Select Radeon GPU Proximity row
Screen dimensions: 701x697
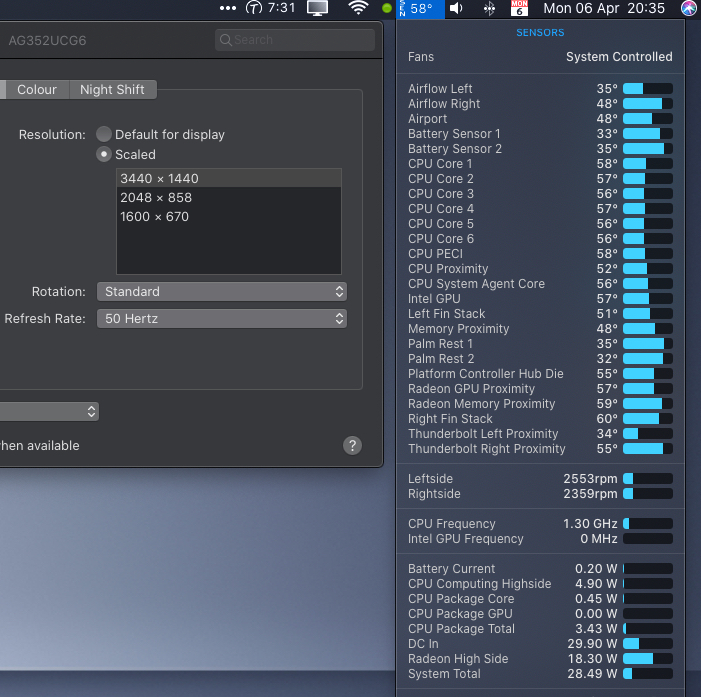540,389
